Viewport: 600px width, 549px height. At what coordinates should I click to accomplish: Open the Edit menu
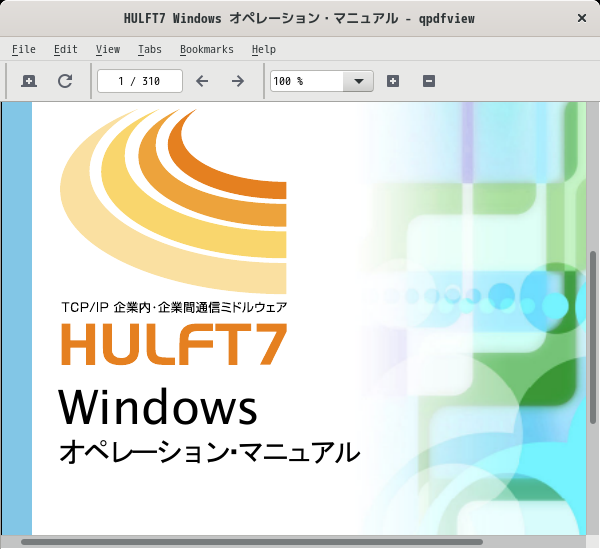65,49
